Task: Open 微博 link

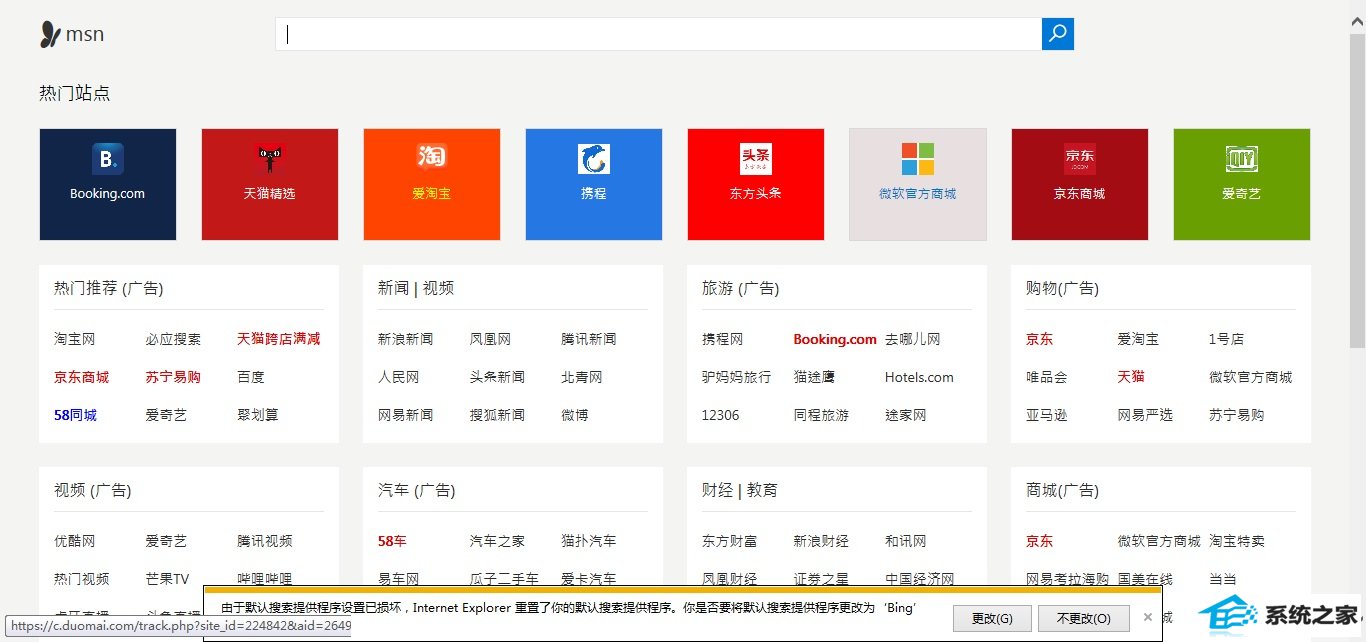Action: point(575,415)
